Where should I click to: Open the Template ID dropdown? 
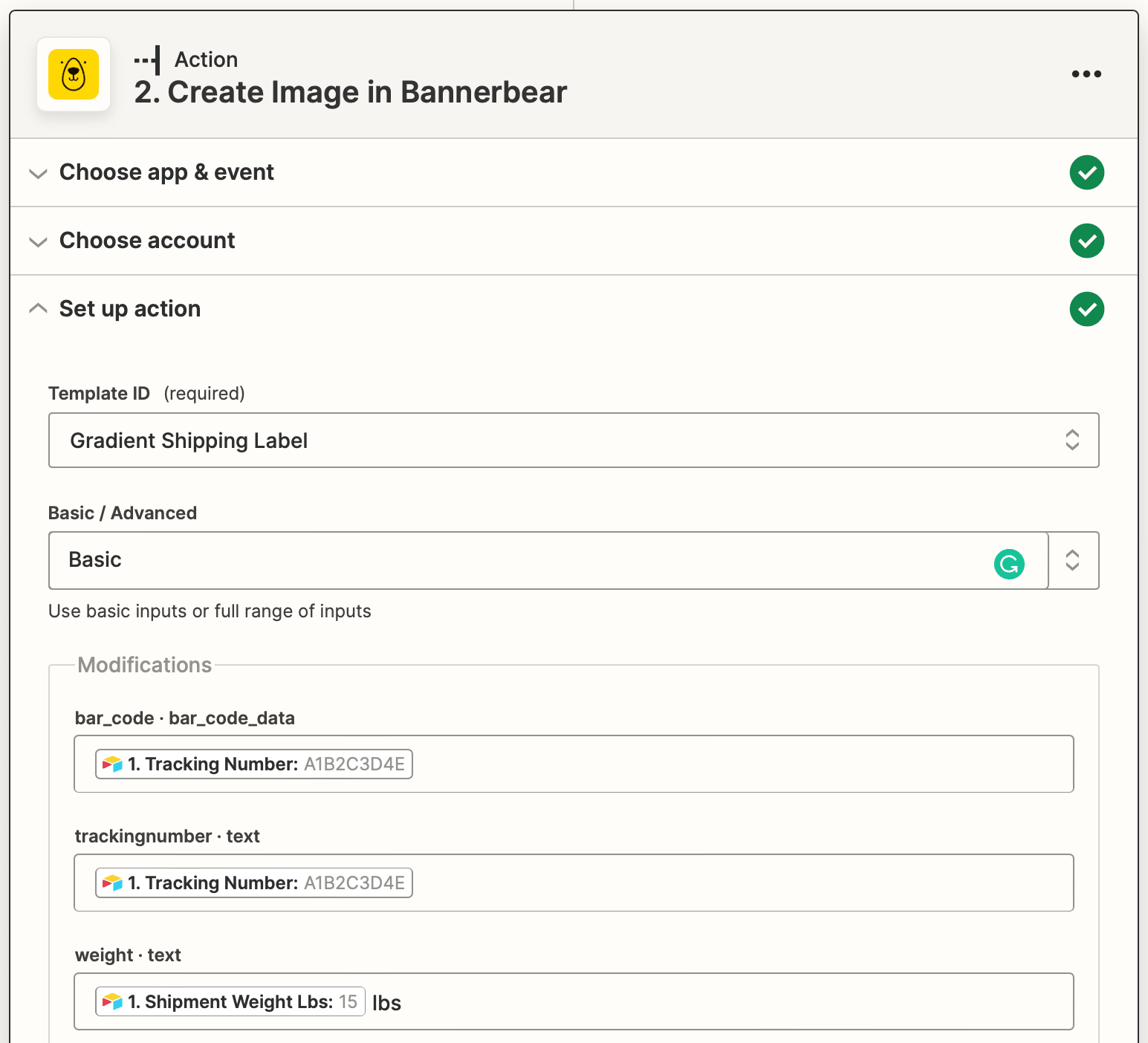(1072, 440)
